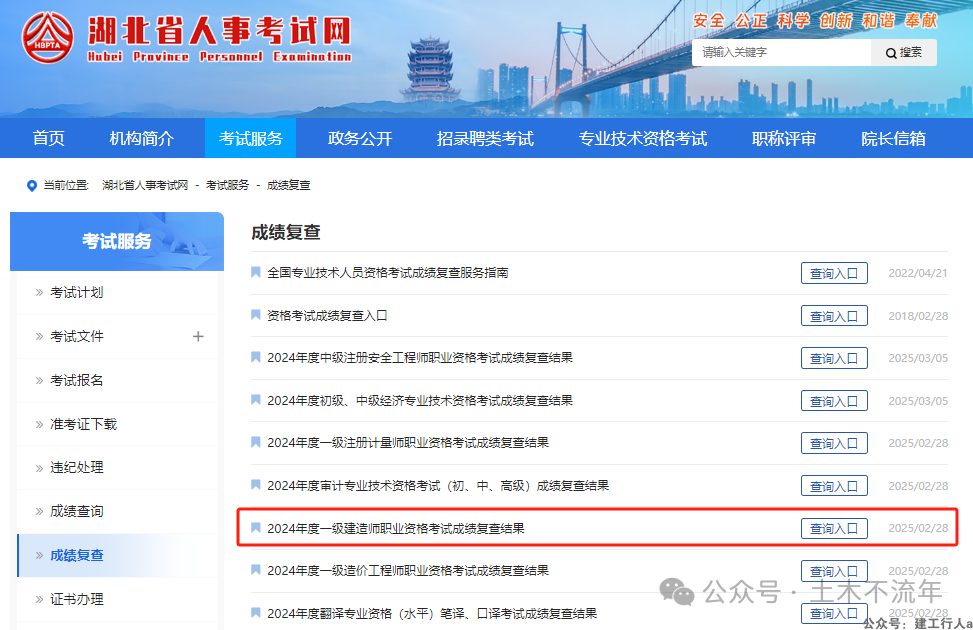Viewport: 973px width, 630px height.
Task: Open the 首页 navigation tab
Action: pos(48,138)
